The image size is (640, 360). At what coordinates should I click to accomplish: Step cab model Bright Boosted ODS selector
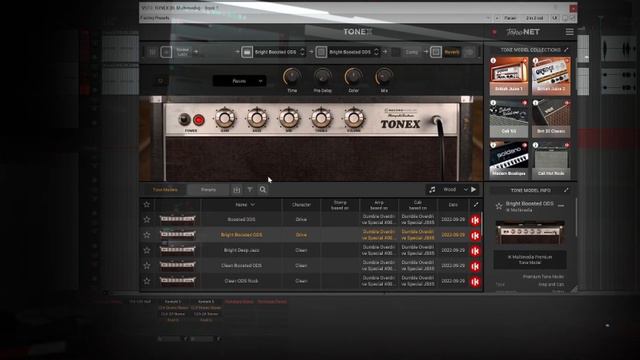click(376, 52)
